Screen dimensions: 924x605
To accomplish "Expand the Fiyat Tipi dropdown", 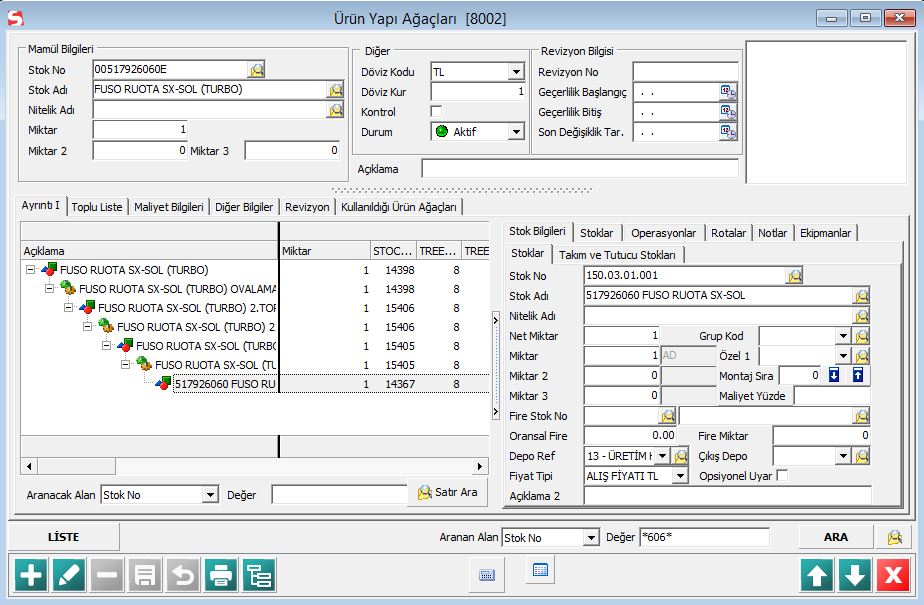I will click(x=680, y=477).
